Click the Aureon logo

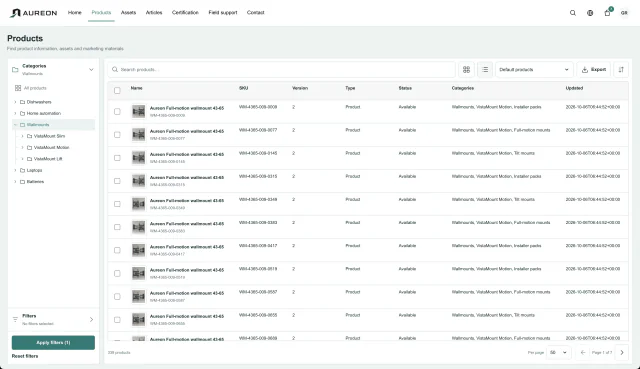[x=33, y=13]
